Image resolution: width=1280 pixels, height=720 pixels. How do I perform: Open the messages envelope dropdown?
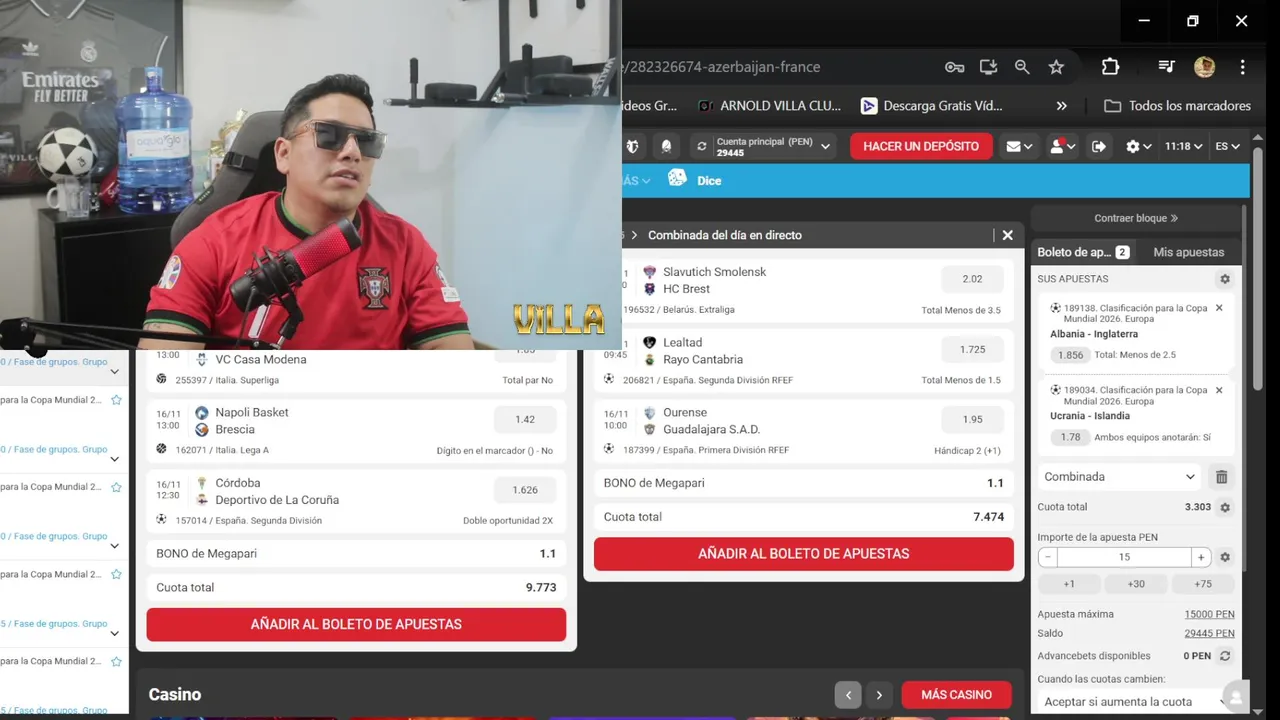click(1019, 146)
